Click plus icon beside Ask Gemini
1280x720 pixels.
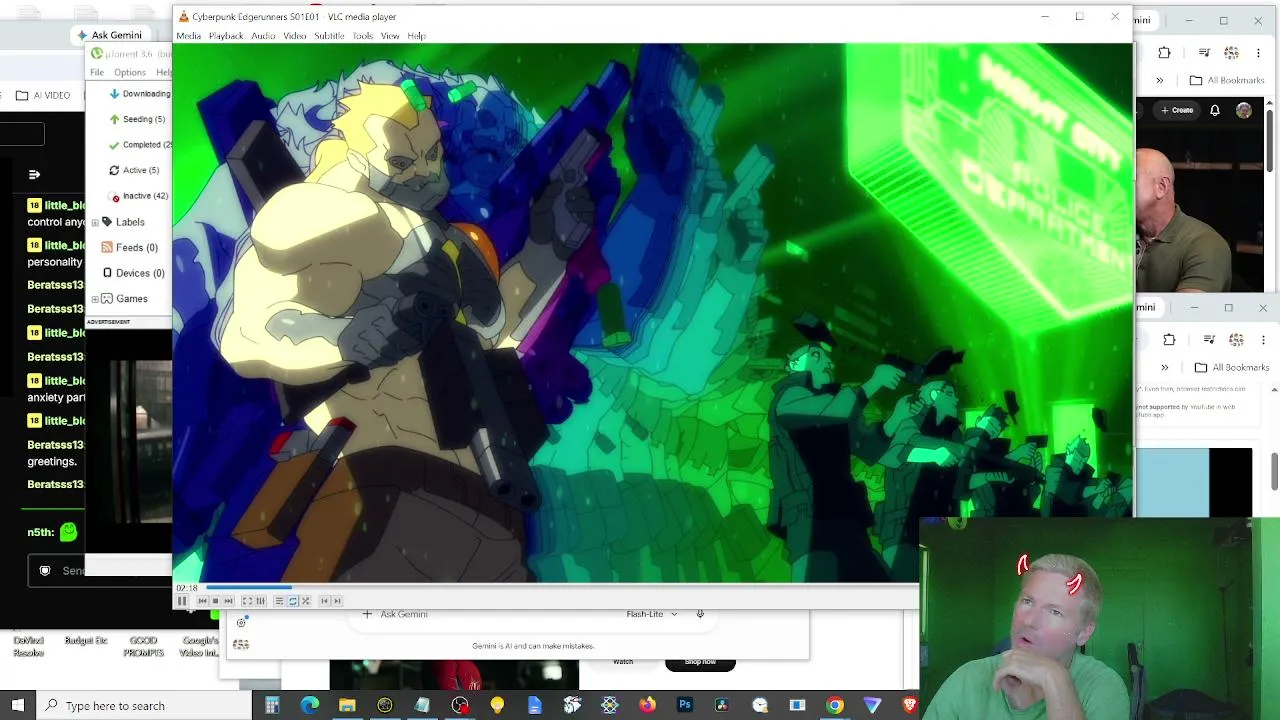(x=367, y=614)
